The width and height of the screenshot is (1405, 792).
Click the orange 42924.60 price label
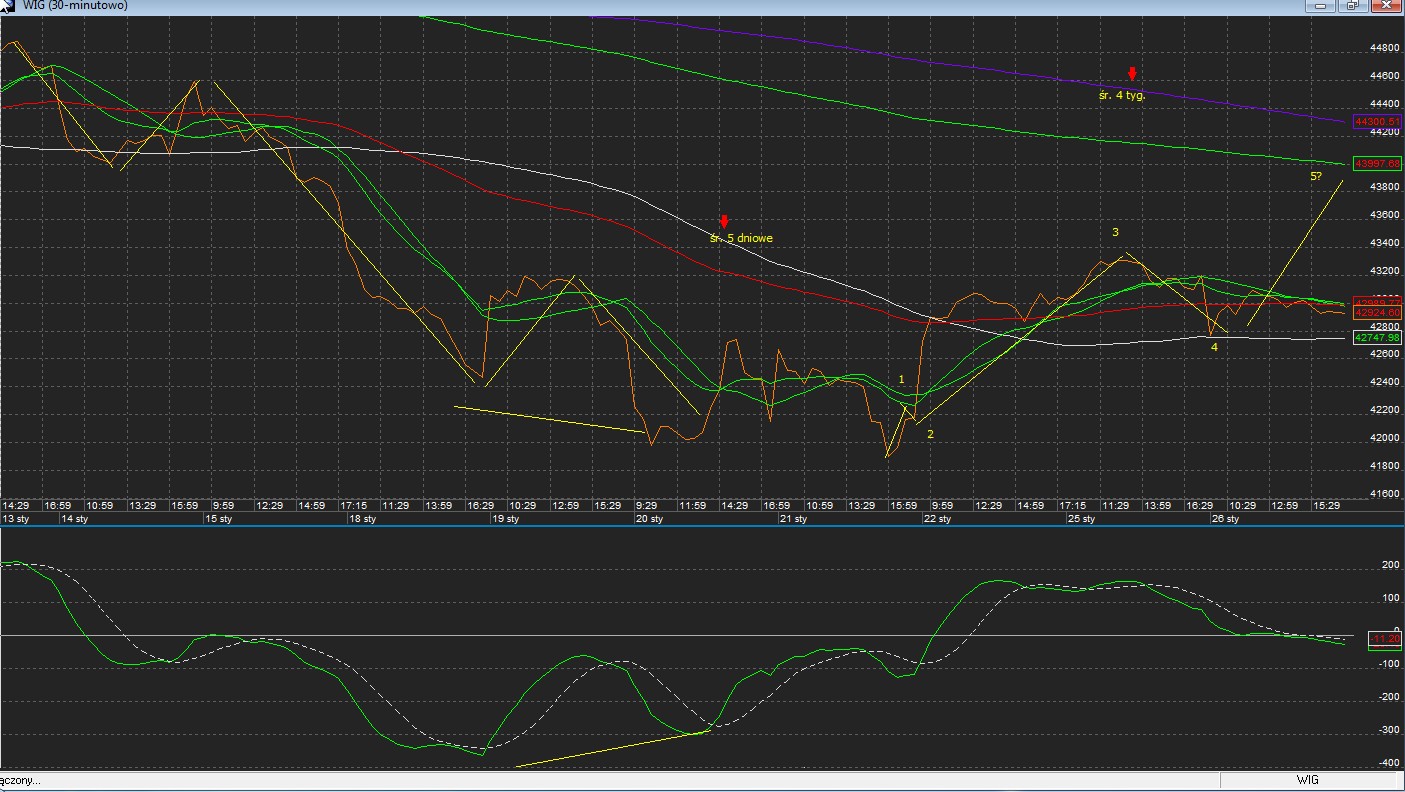point(1377,314)
